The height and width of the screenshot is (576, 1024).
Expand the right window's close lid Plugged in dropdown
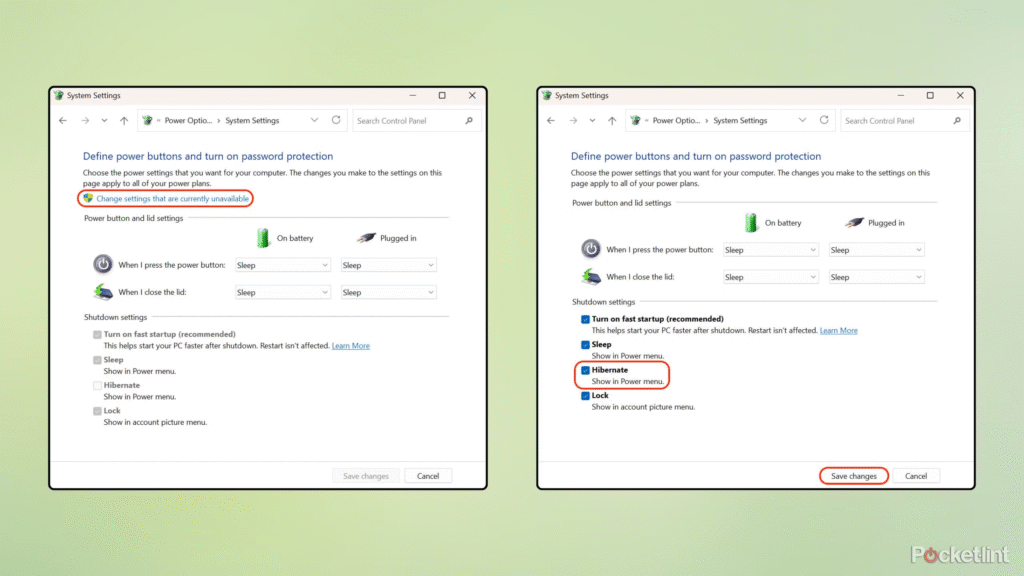click(876, 277)
